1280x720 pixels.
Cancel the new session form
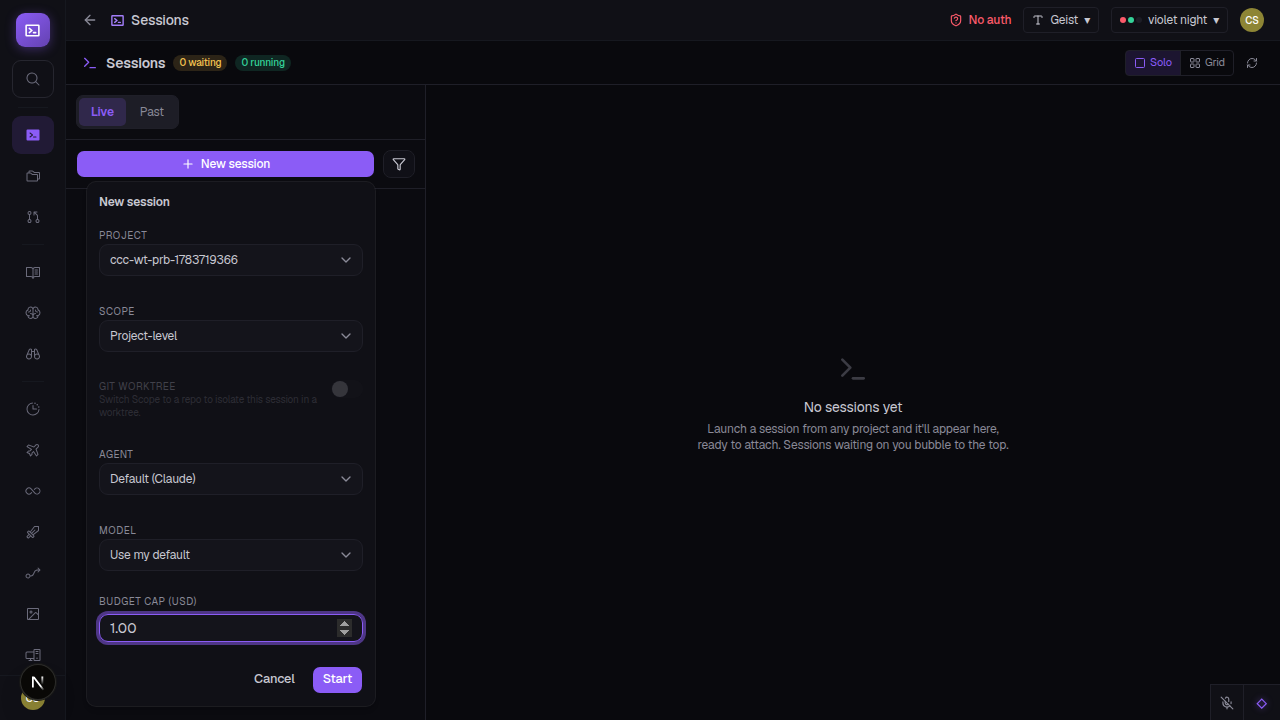pos(274,679)
